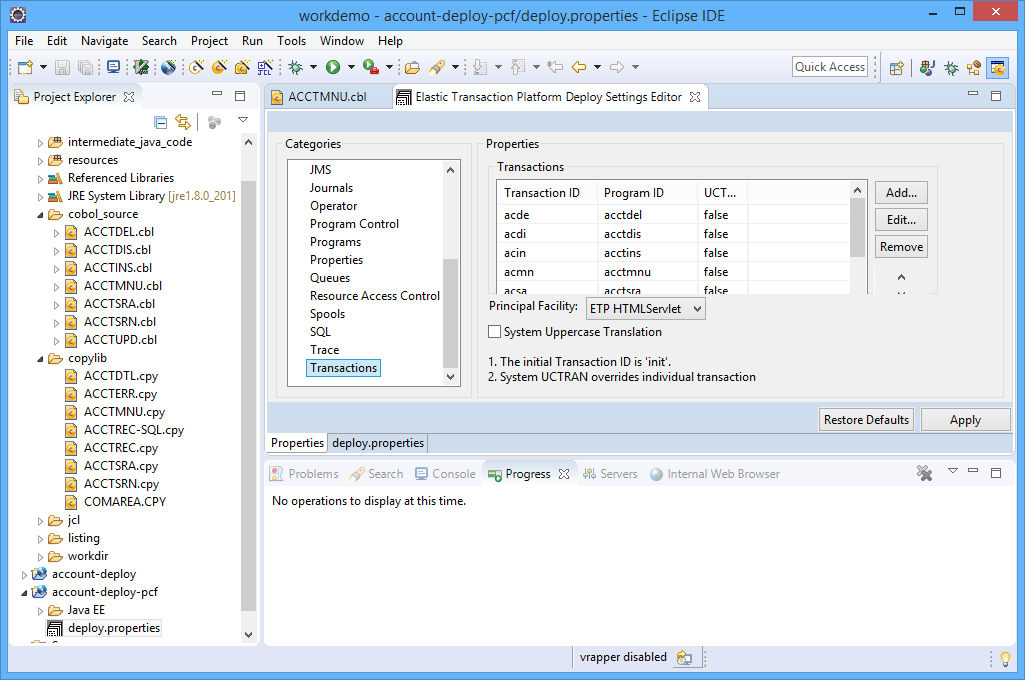Screen dimensions: 1025x680
Task: Open the Project Explorer View Menu triangle
Action: coord(243,120)
